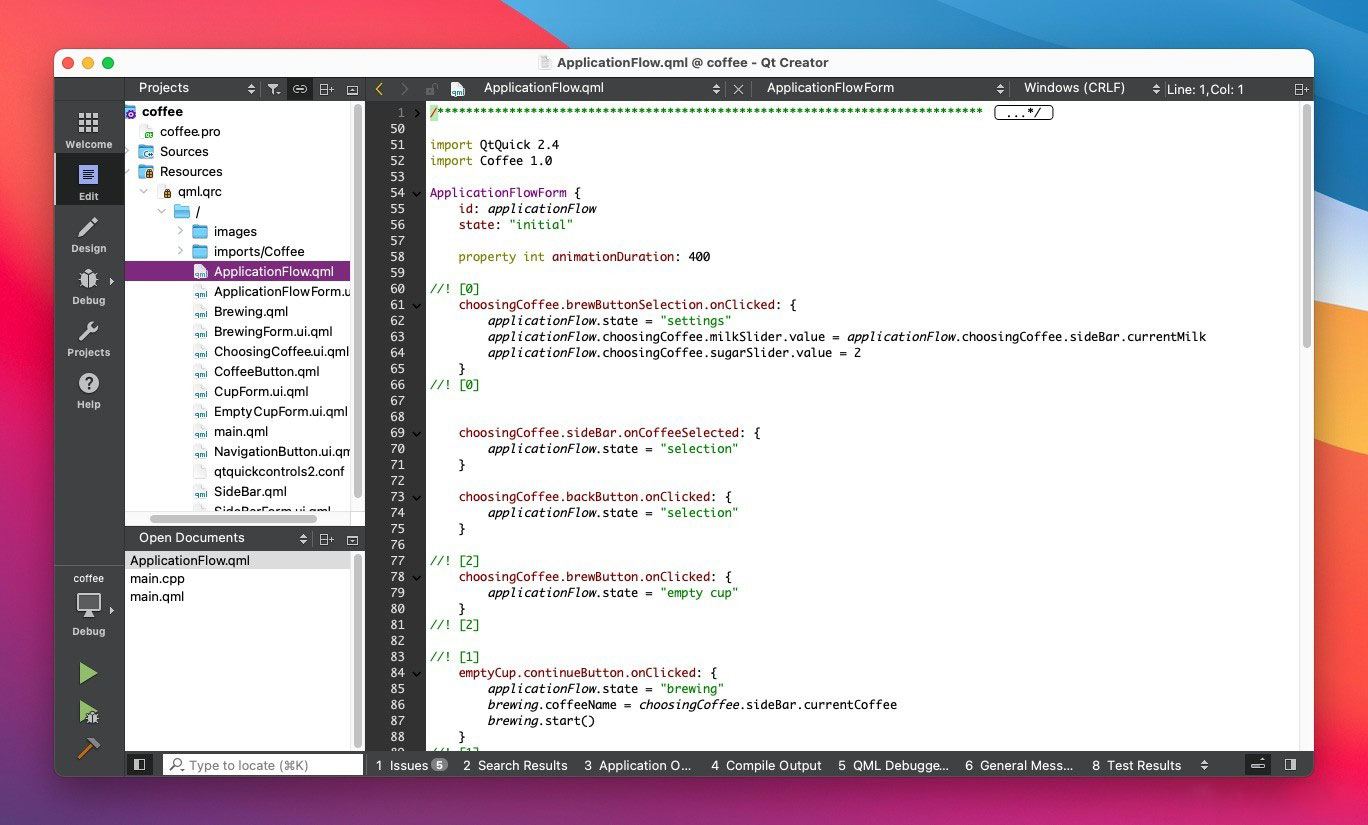
Task: Start debugging with the Run-Debug icon
Action: [89, 711]
